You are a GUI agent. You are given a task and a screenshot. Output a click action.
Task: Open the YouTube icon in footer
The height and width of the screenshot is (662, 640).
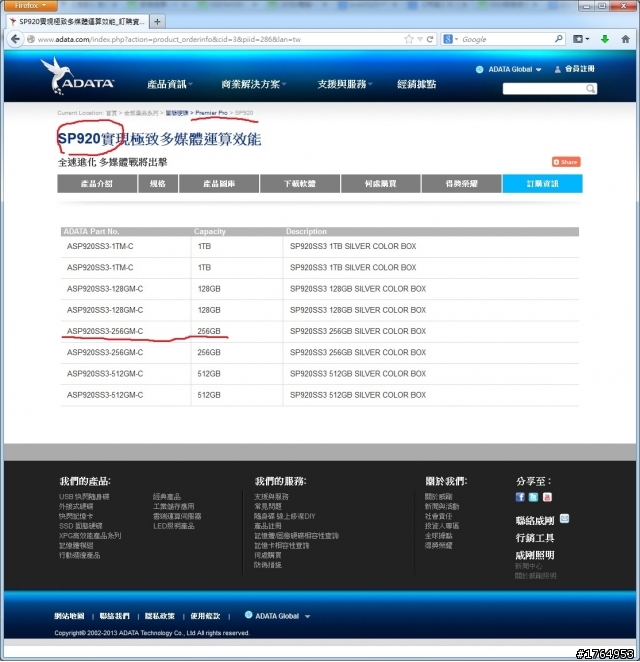click(x=547, y=497)
